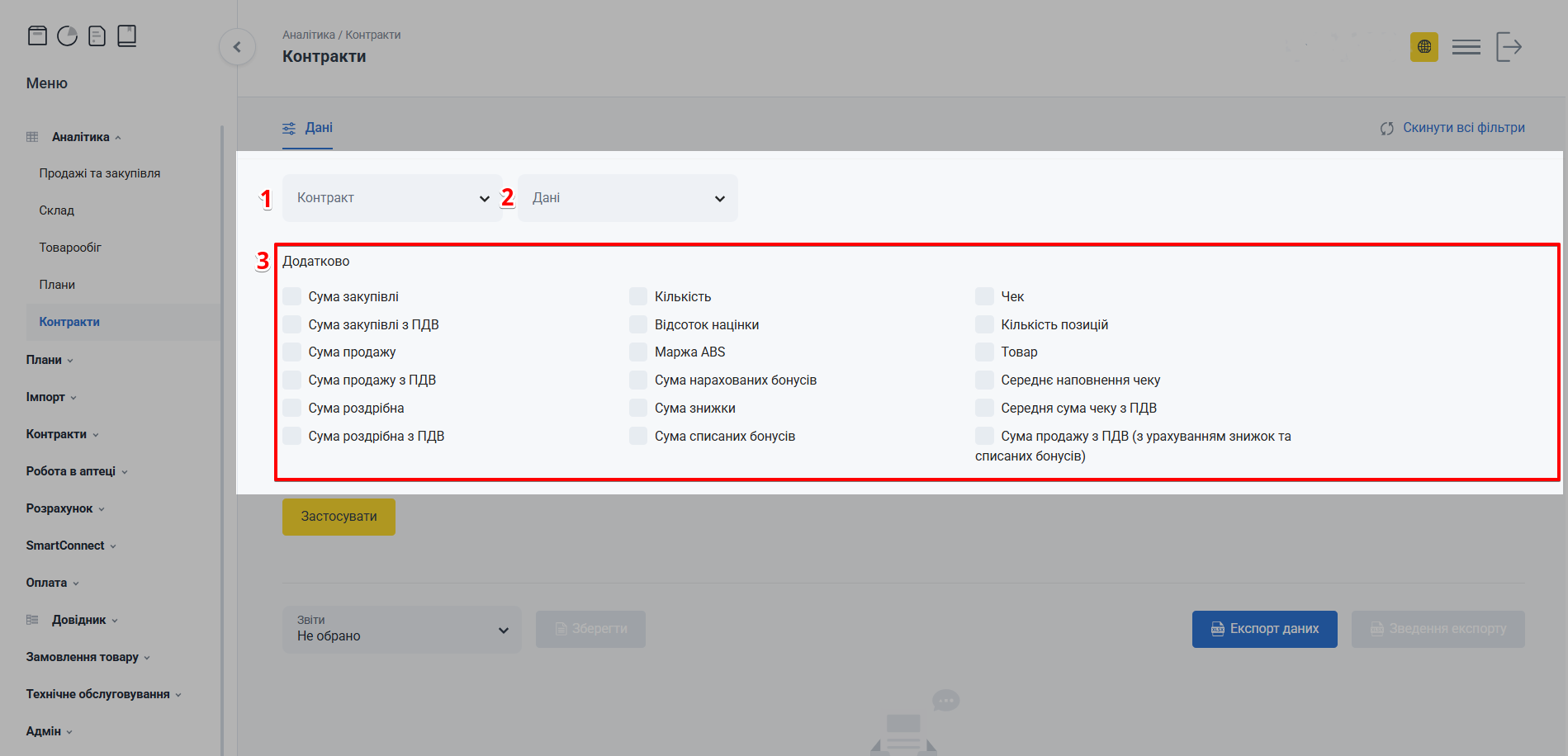Collapse the sidebar with the arrow button
Screen dimensions: 1568x756
coord(237,47)
